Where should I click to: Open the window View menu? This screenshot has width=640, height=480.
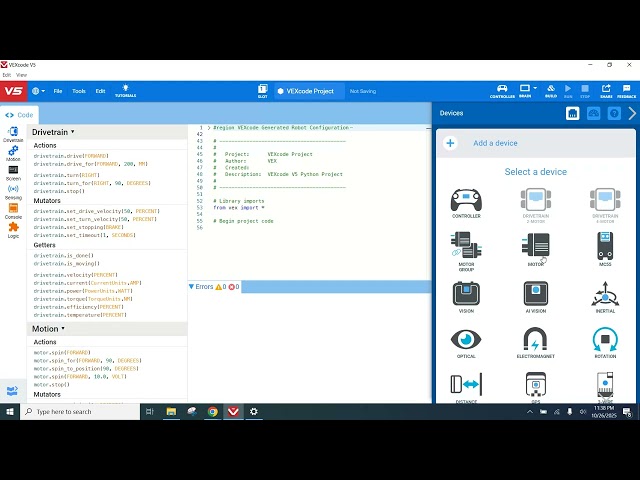tap(21, 75)
